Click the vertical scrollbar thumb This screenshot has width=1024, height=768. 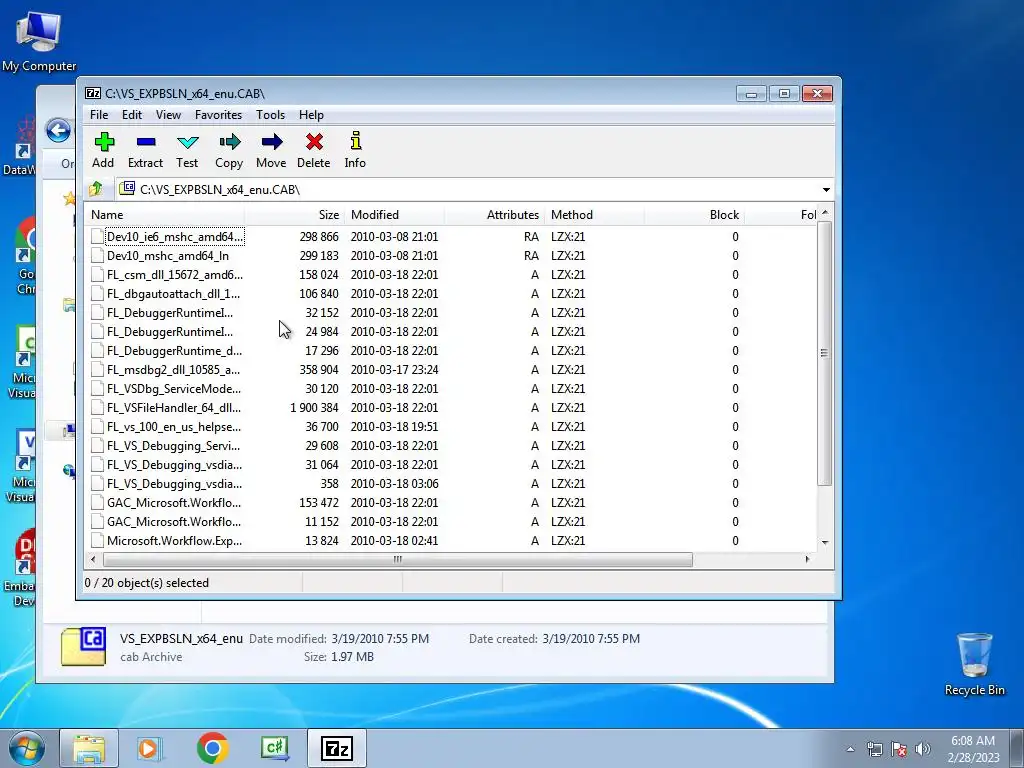pyautogui.click(x=825, y=353)
